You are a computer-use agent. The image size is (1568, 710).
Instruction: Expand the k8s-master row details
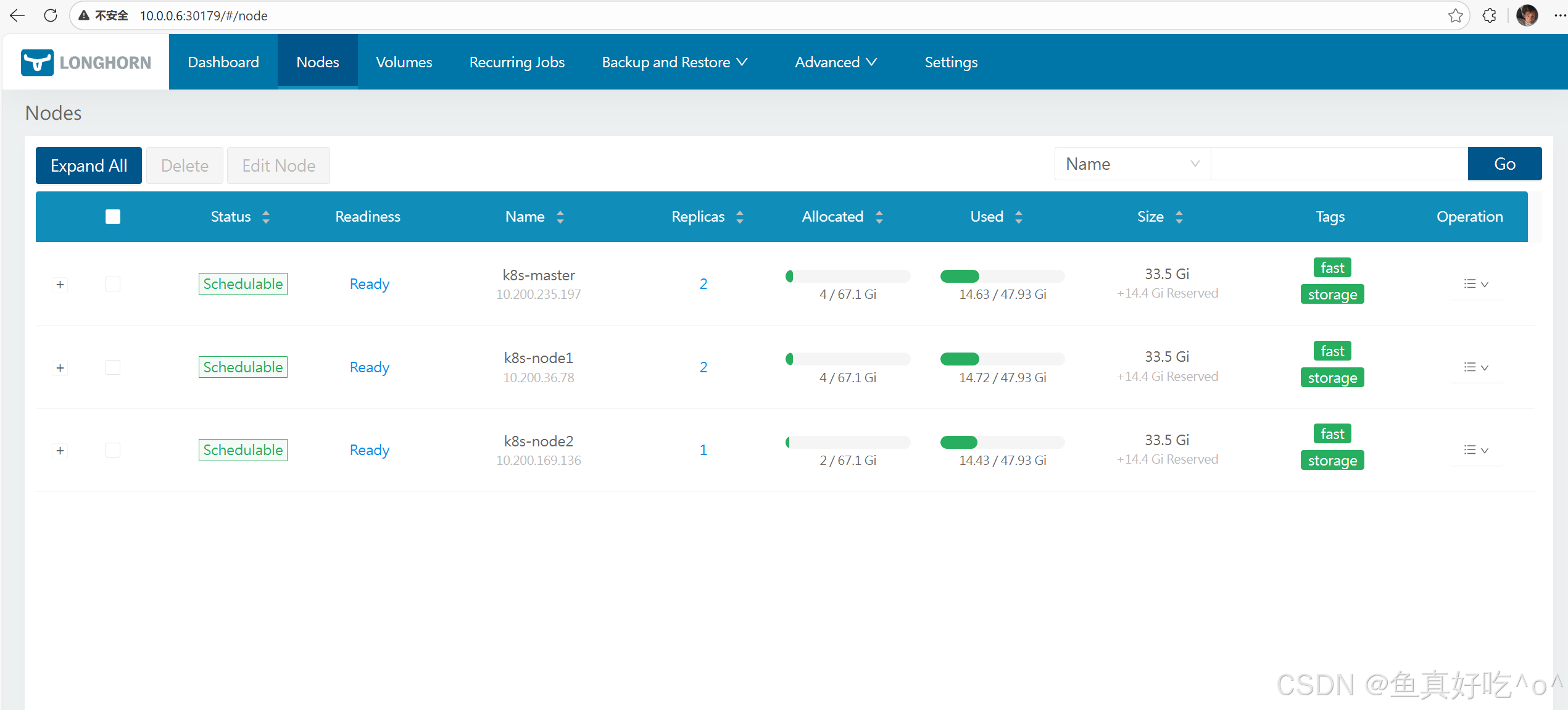(x=60, y=285)
